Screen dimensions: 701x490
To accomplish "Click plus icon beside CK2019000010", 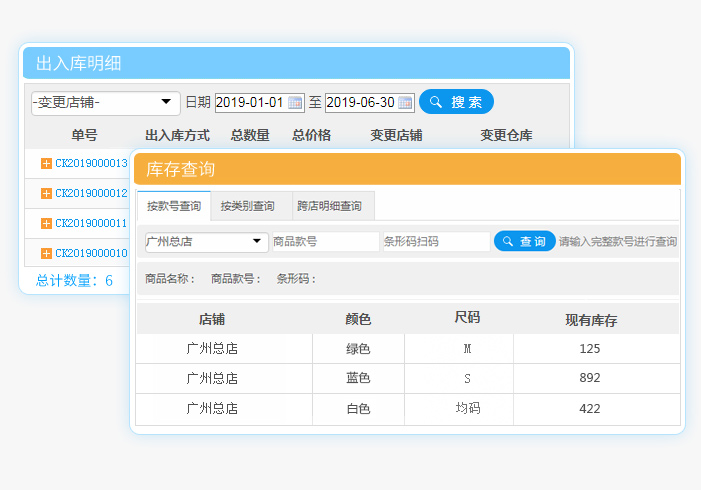I will [x=46, y=253].
